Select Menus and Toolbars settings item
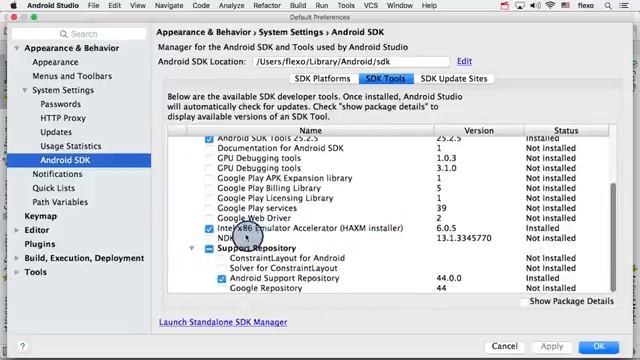Screen dimensions: 640x360 [72, 76]
